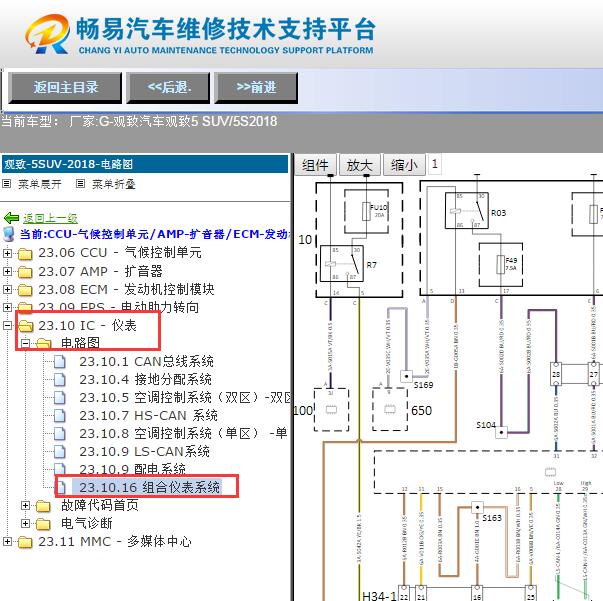The width and height of the screenshot is (603, 601).
Task: Open 23.10.8 空调控制系统（单区） diagram
Action: tap(183, 433)
